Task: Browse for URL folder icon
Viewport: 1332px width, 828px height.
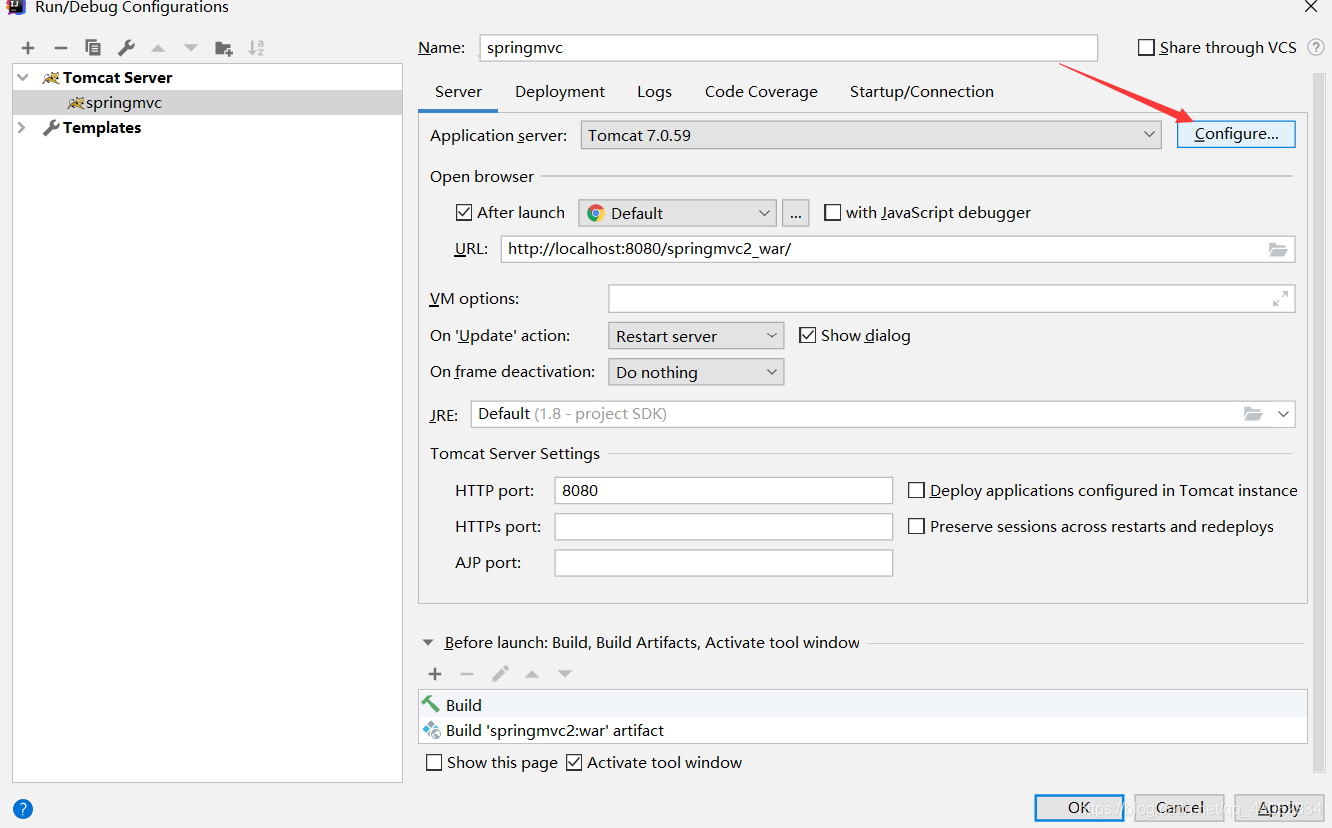Action: 1278,249
